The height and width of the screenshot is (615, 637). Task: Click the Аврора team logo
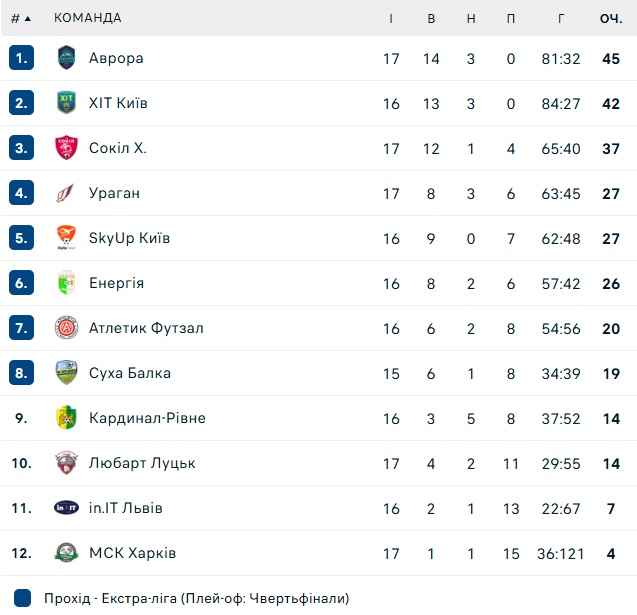pos(66,58)
